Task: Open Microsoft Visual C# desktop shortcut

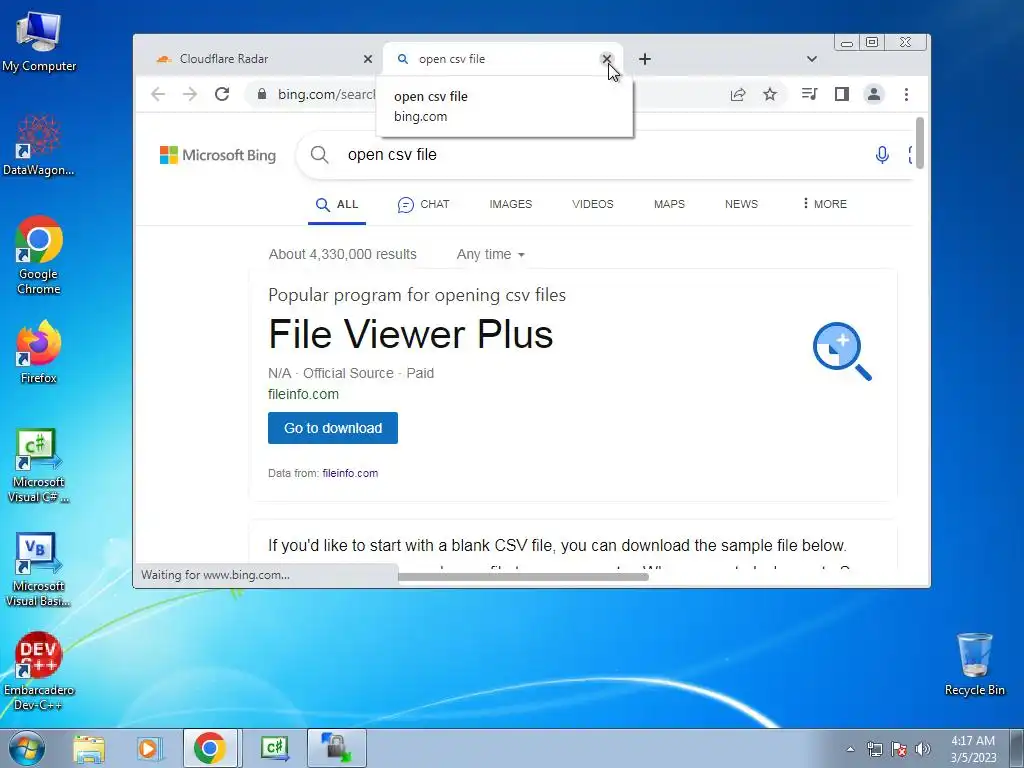Action: [x=39, y=465]
